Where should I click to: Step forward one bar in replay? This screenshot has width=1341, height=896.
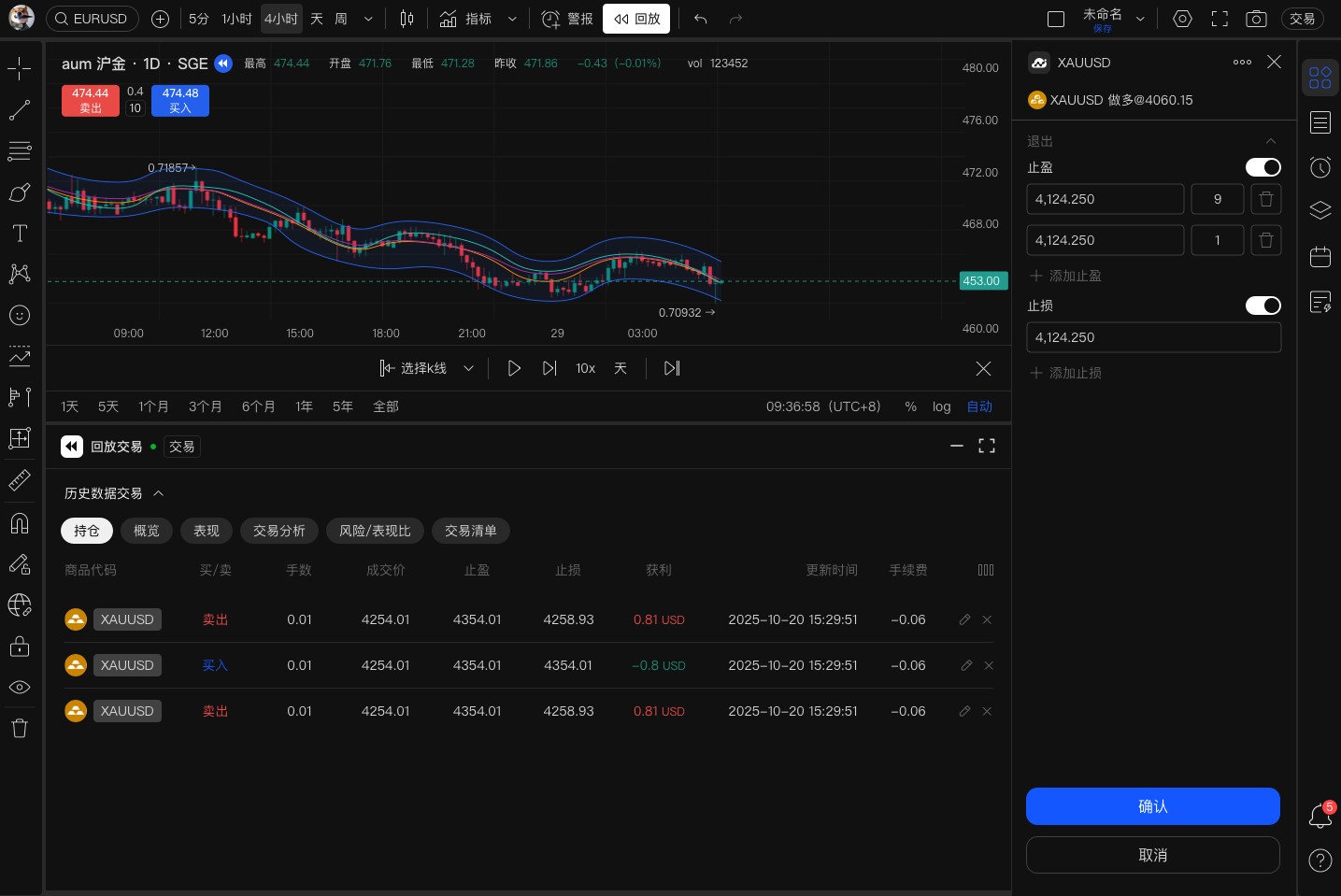549,368
